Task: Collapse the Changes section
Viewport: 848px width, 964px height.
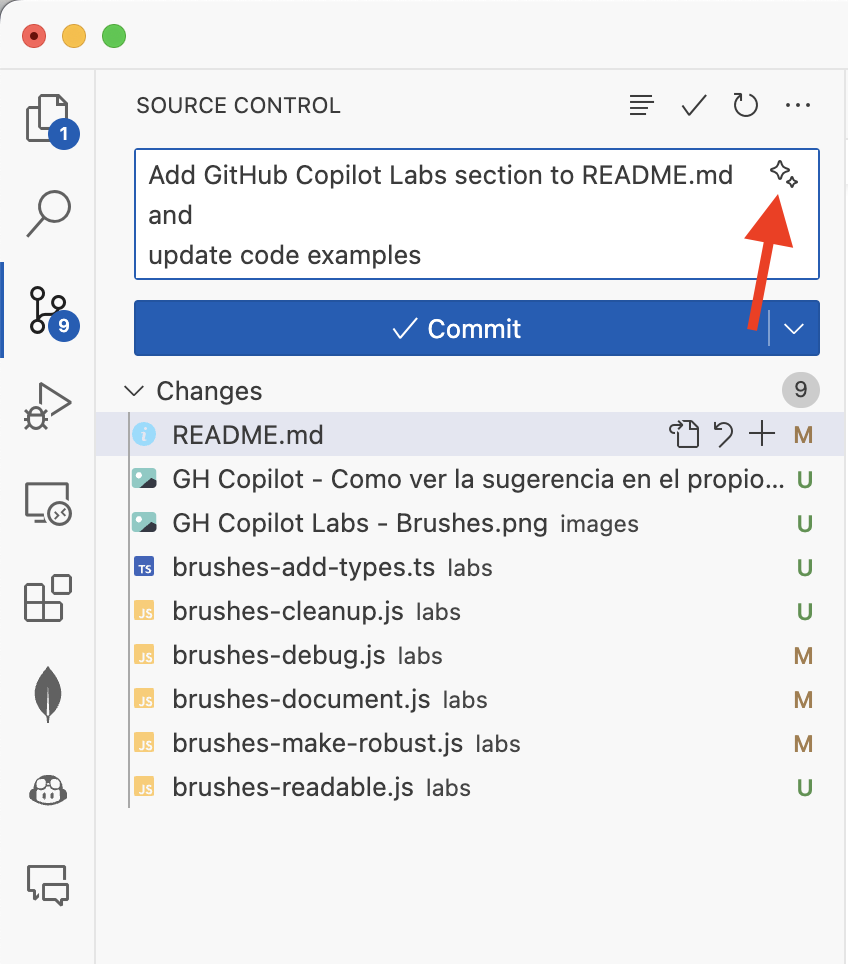Action: coord(134,390)
